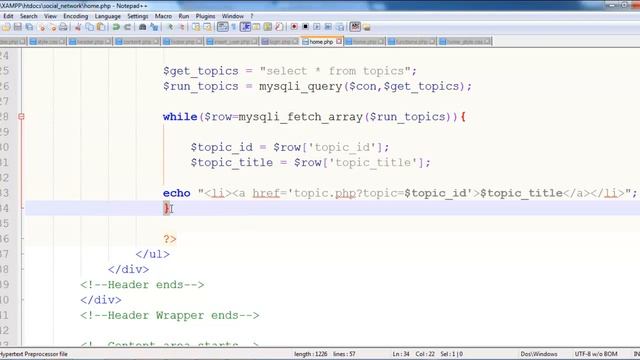Select the active home.php tab

321,42
